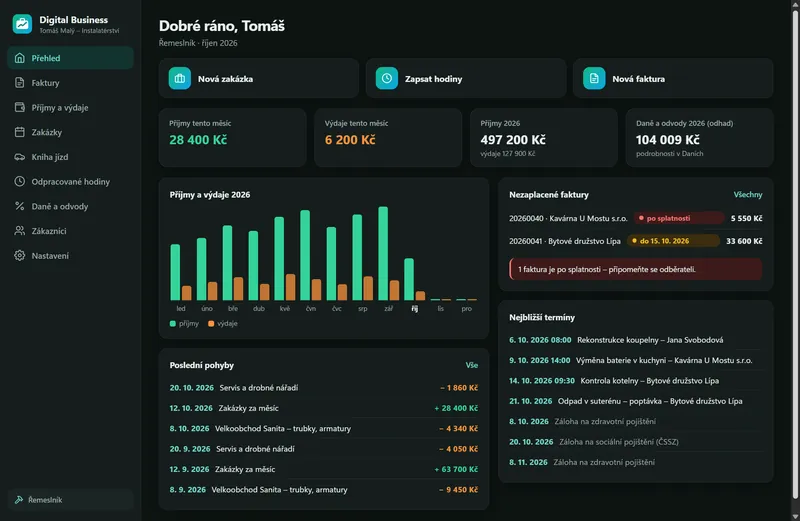Open the Zákazníci section
Image resolution: width=800 pixels, height=521 pixels.
point(70,231)
